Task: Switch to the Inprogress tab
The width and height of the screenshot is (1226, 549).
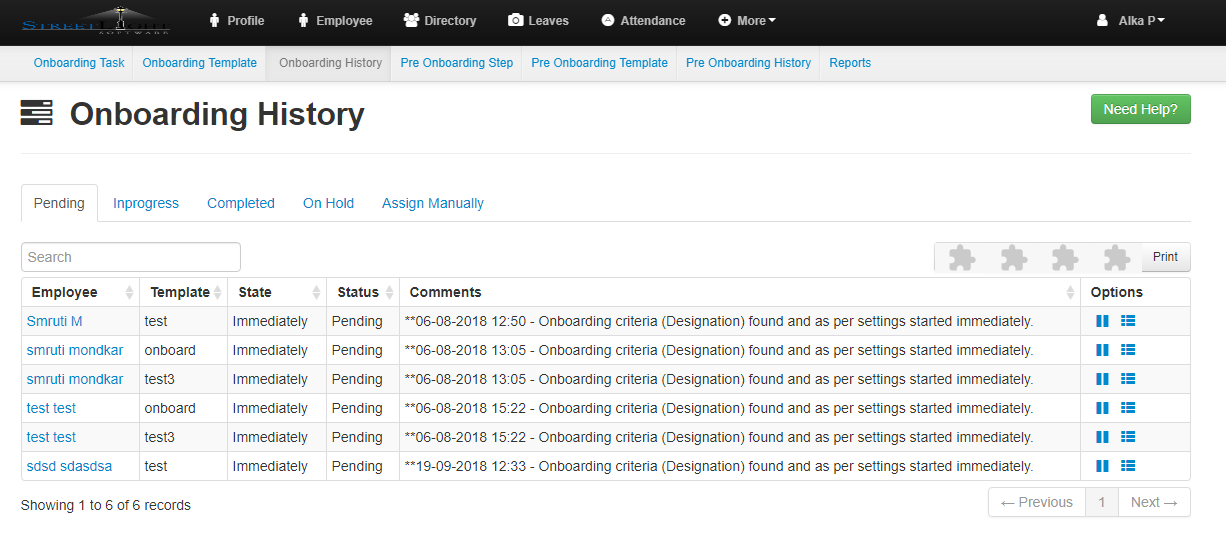Action: [146, 203]
